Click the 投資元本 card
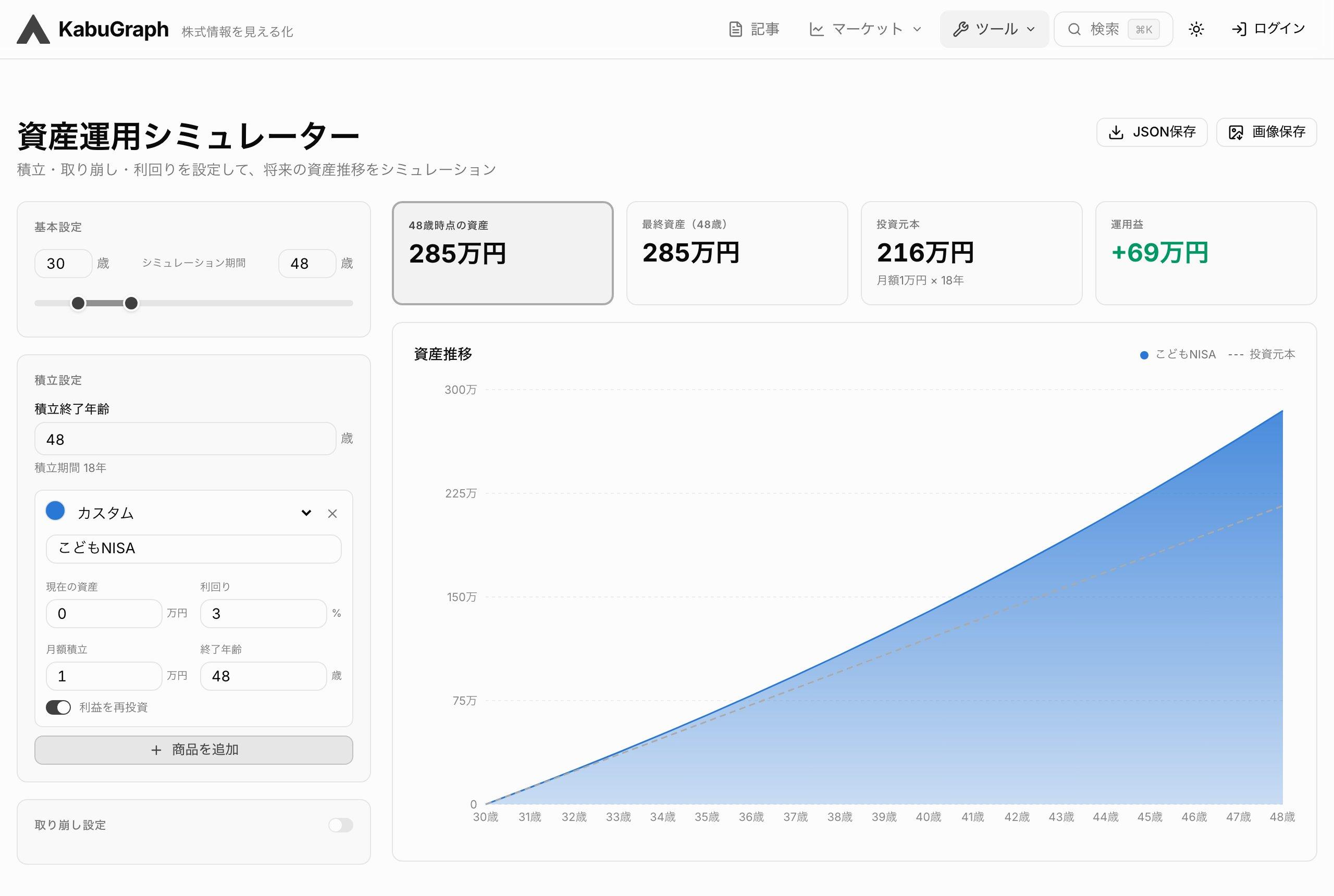Image resolution: width=1334 pixels, height=896 pixels. (972, 253)
